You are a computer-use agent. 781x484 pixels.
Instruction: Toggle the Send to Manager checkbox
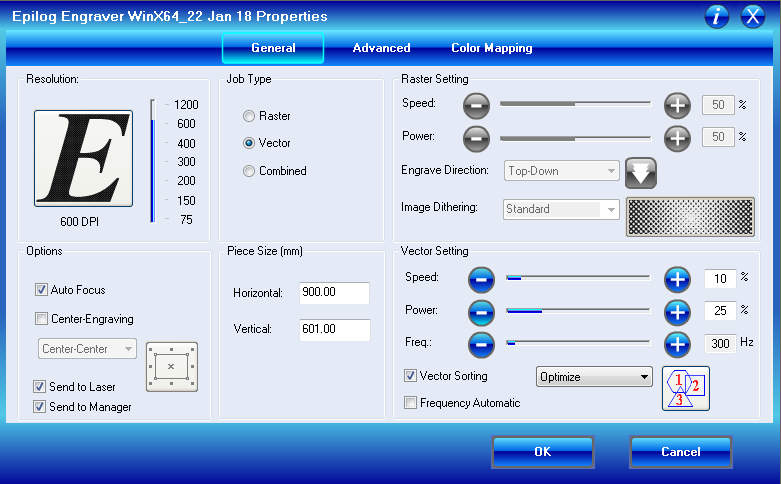click(39, 407)
